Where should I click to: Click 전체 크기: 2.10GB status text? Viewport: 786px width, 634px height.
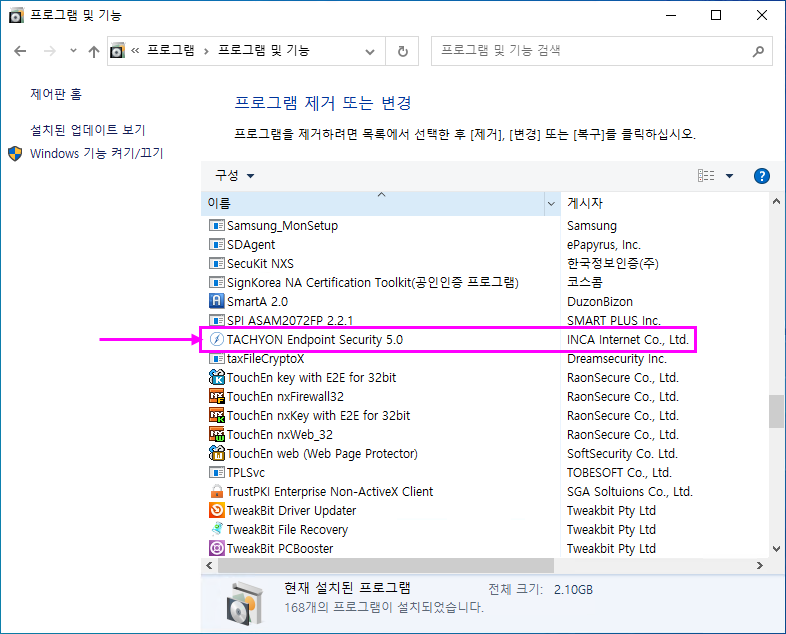tap(540, 589)
